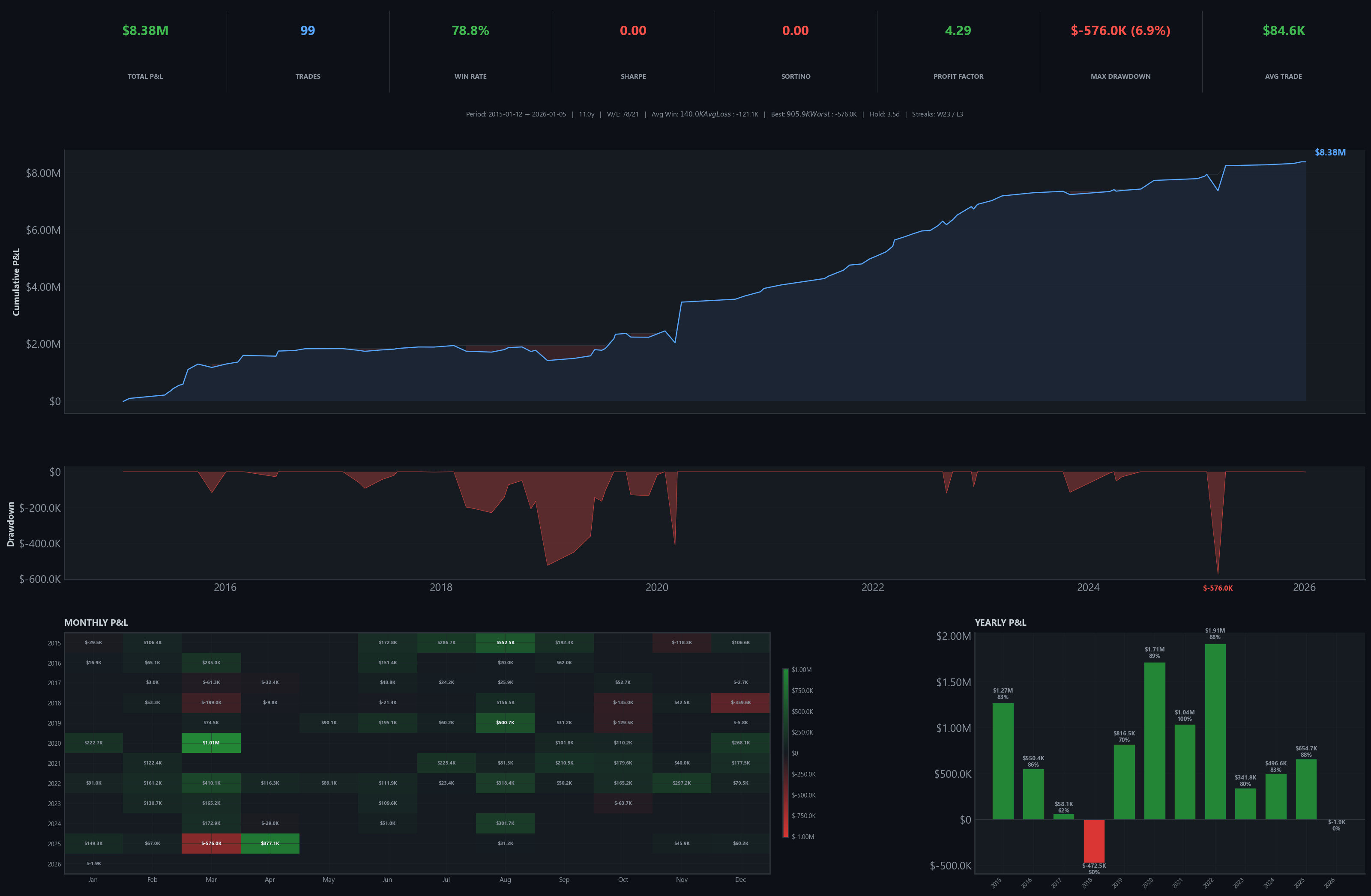
Task: Click the $1.01M March 2020 cell
Action: click(x=211, y=743)
